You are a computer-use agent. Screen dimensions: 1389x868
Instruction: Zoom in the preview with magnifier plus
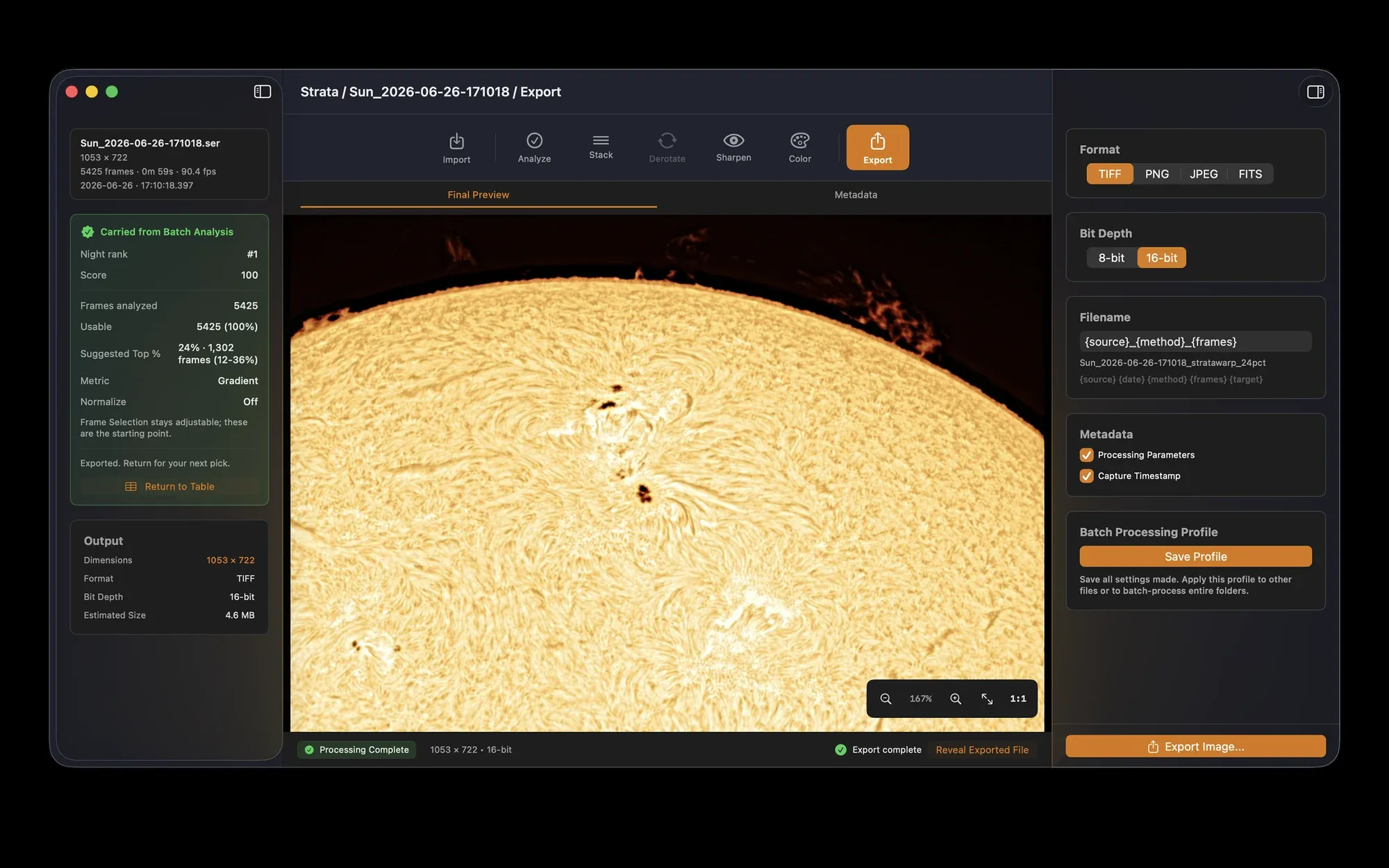point(956,699)
